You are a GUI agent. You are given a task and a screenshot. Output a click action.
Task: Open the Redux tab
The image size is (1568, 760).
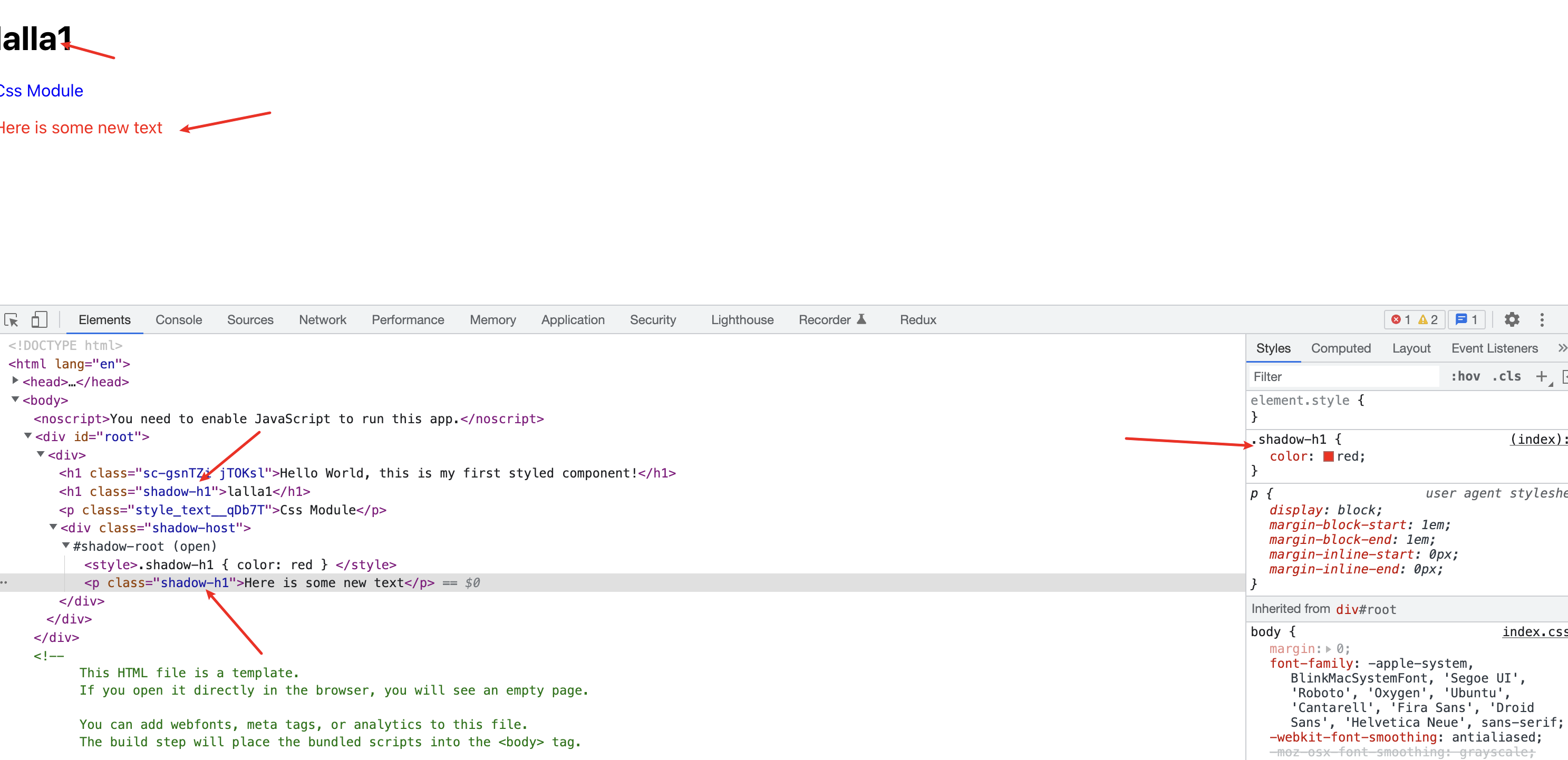coord(918,319)
